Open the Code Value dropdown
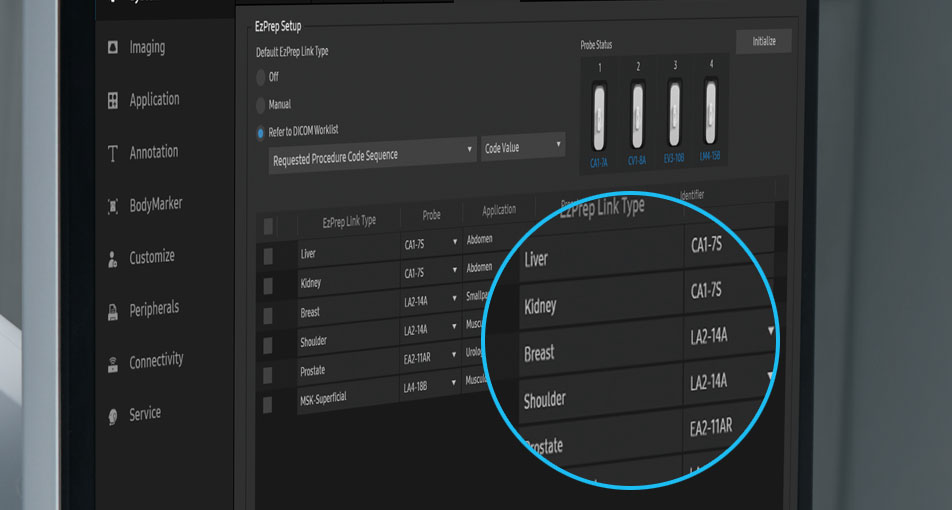Viewport: 952px width, 510px height. pyautogui.click(x=522, y=146)
